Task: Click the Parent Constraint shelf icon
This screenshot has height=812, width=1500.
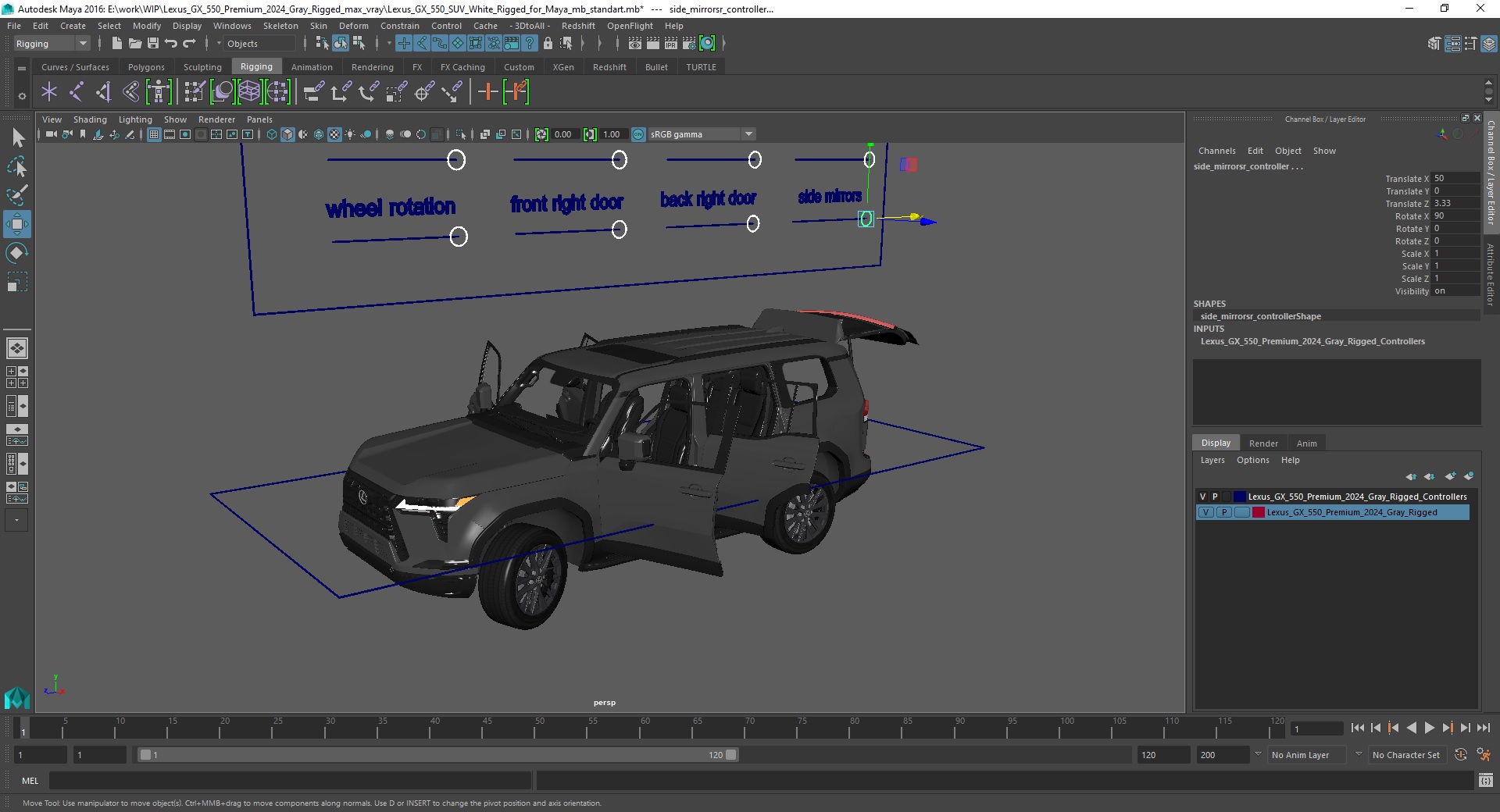Action: pyautogui.click(x=313, y=92)
